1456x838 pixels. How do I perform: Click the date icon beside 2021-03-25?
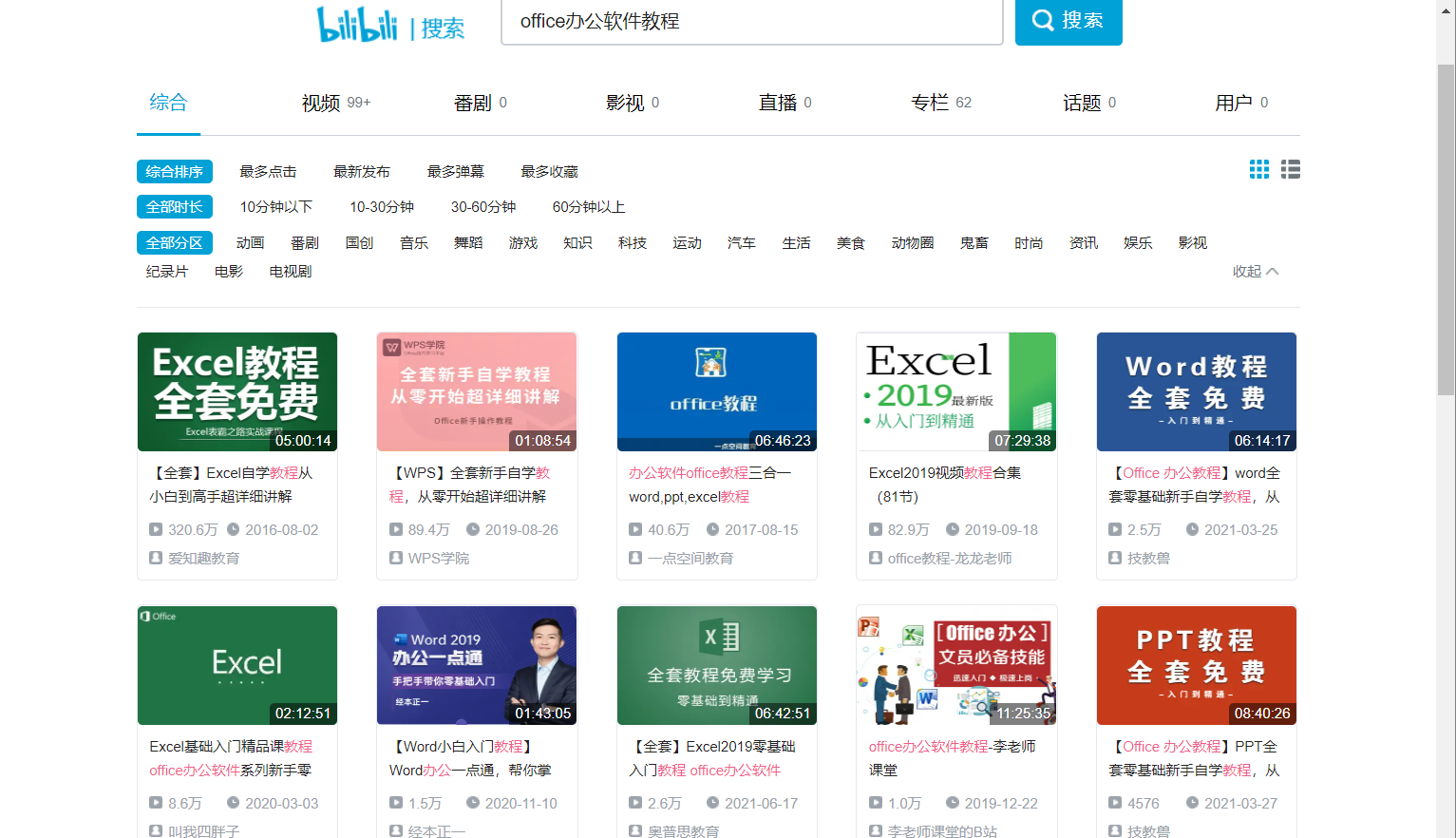(x=1194, y=529)
